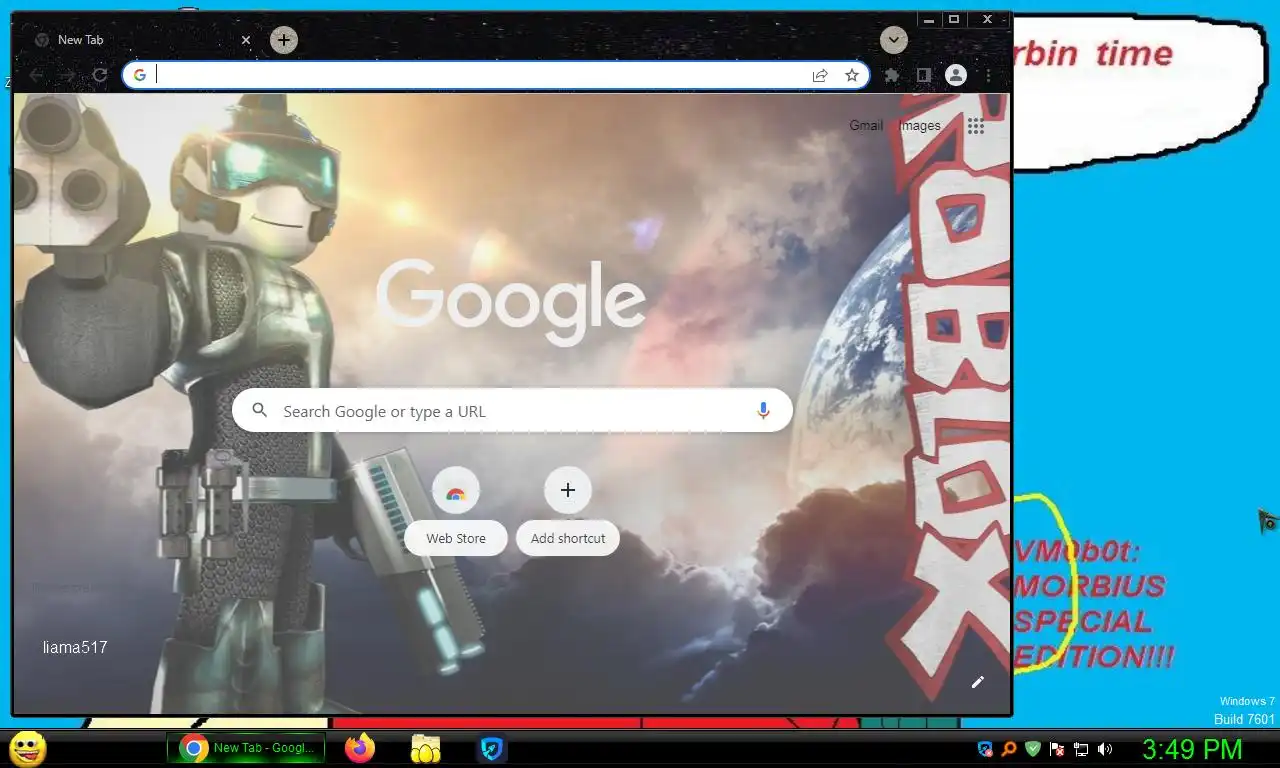Click the green shield tray icon
This screenshot has width=1280, height=768.
coord(1033,748)
